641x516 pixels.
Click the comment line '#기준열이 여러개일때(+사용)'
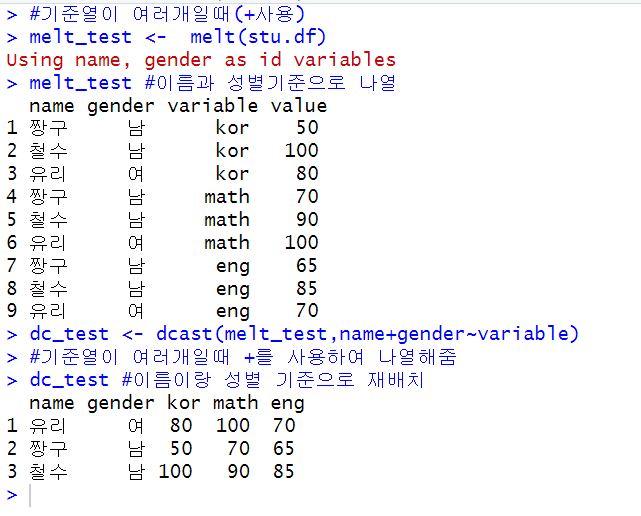(167, 14)
